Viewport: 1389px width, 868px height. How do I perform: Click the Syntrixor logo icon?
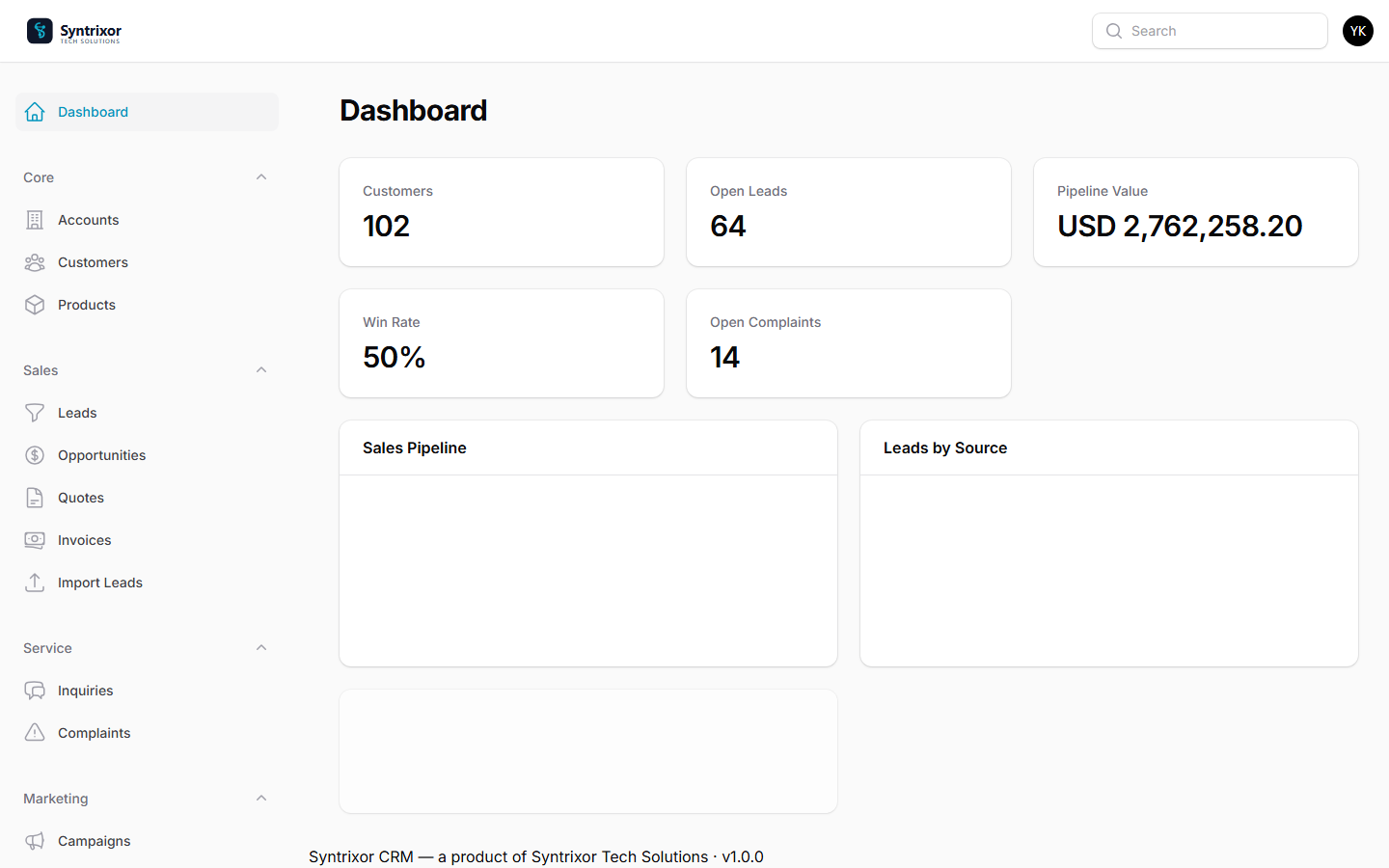click(40, 31)
